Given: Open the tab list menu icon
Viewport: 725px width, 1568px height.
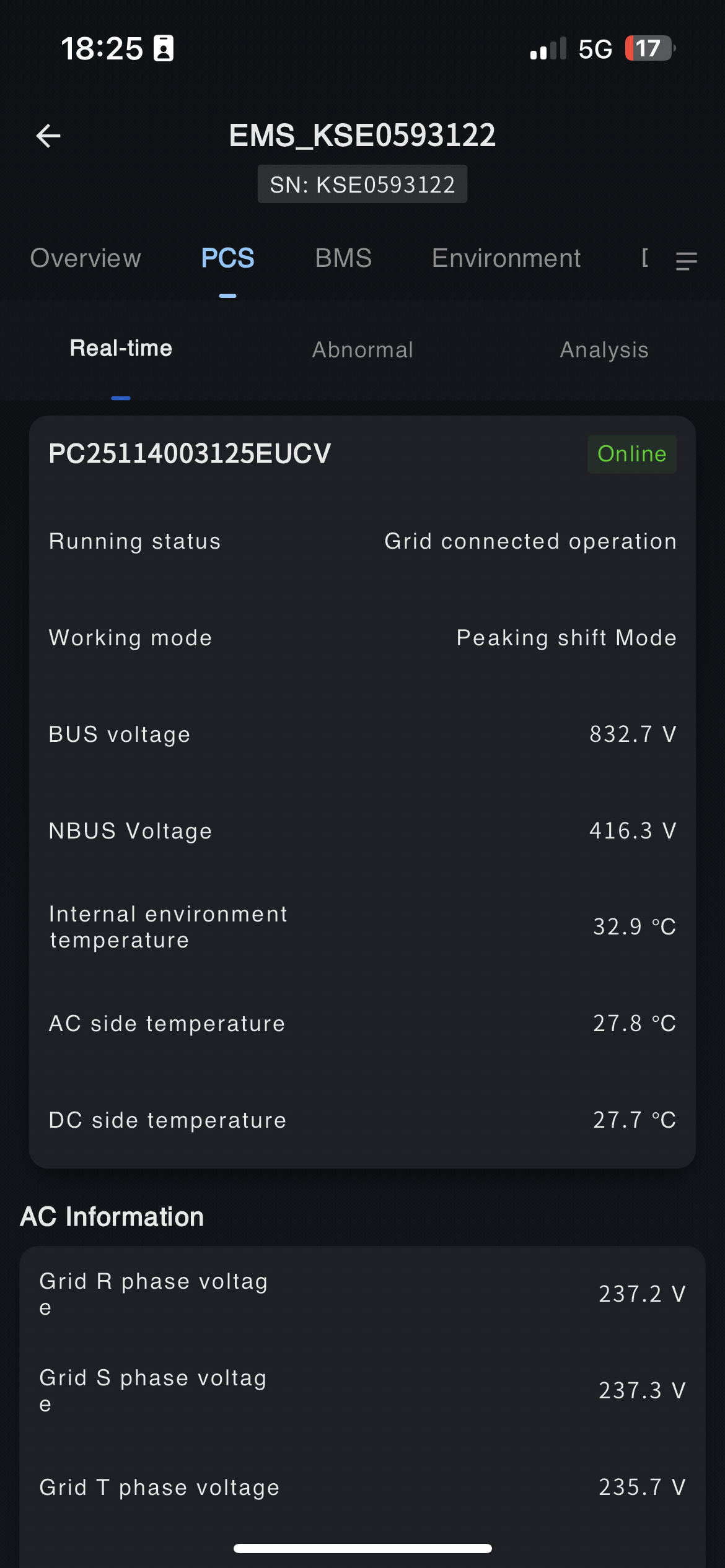Looking at the screenshot, I should click(x=686, y=261).
